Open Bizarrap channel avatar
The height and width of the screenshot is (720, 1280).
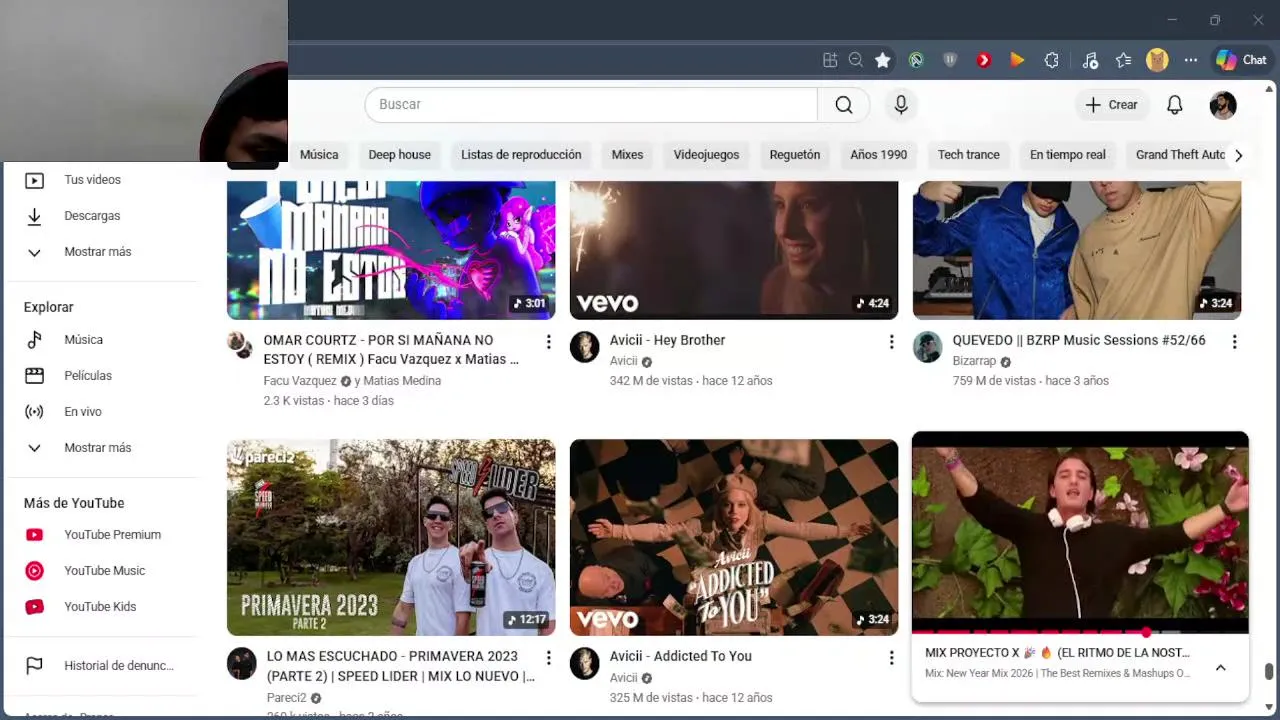click(927, 347)
